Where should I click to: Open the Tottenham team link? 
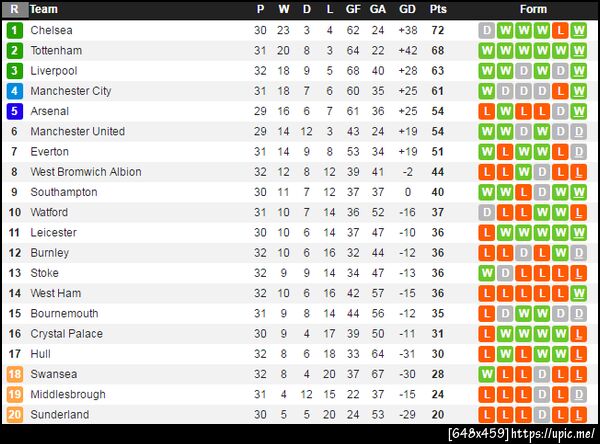coord(57,50)
